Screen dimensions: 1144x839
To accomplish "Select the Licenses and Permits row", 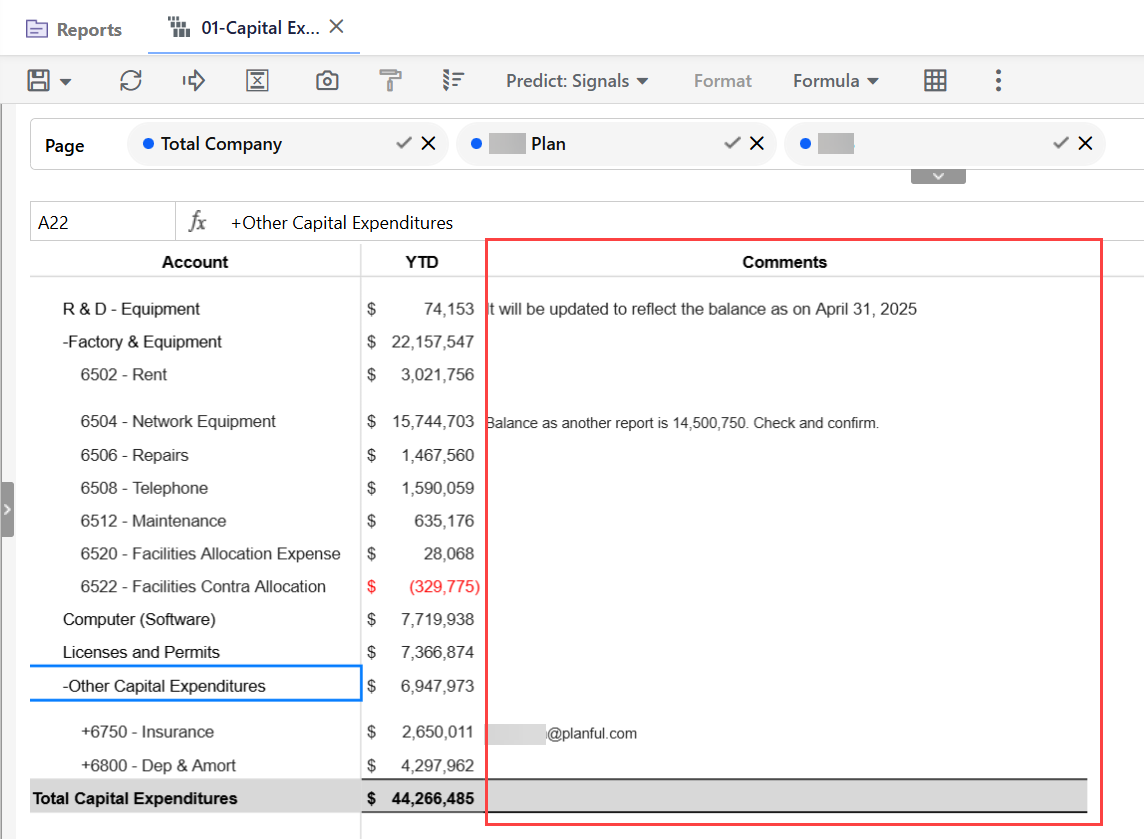I will click(x=141, y=652).
